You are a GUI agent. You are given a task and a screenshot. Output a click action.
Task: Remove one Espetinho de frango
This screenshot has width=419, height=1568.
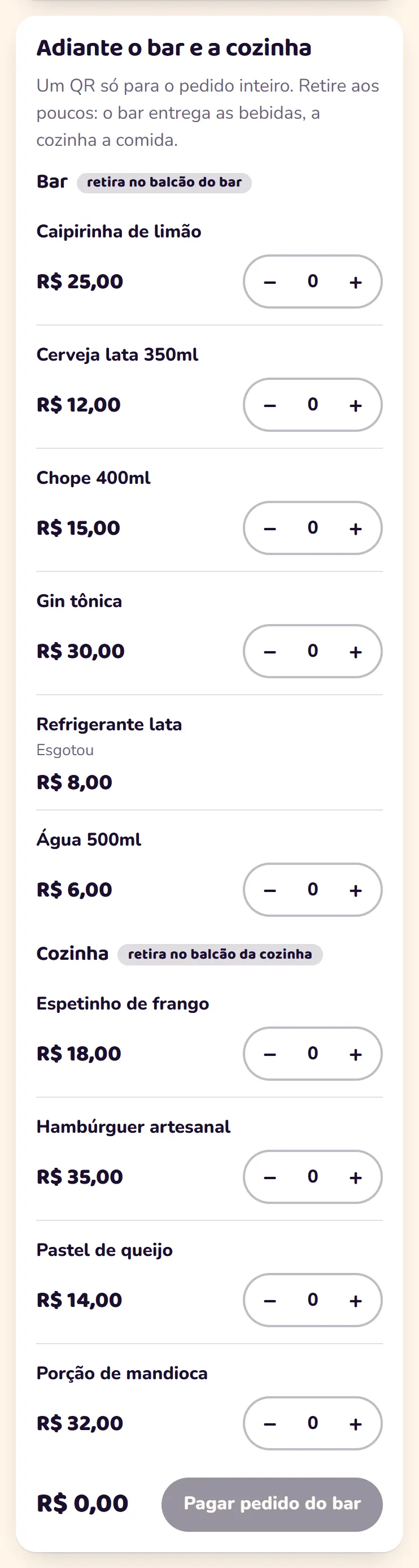click(270, 1054)
